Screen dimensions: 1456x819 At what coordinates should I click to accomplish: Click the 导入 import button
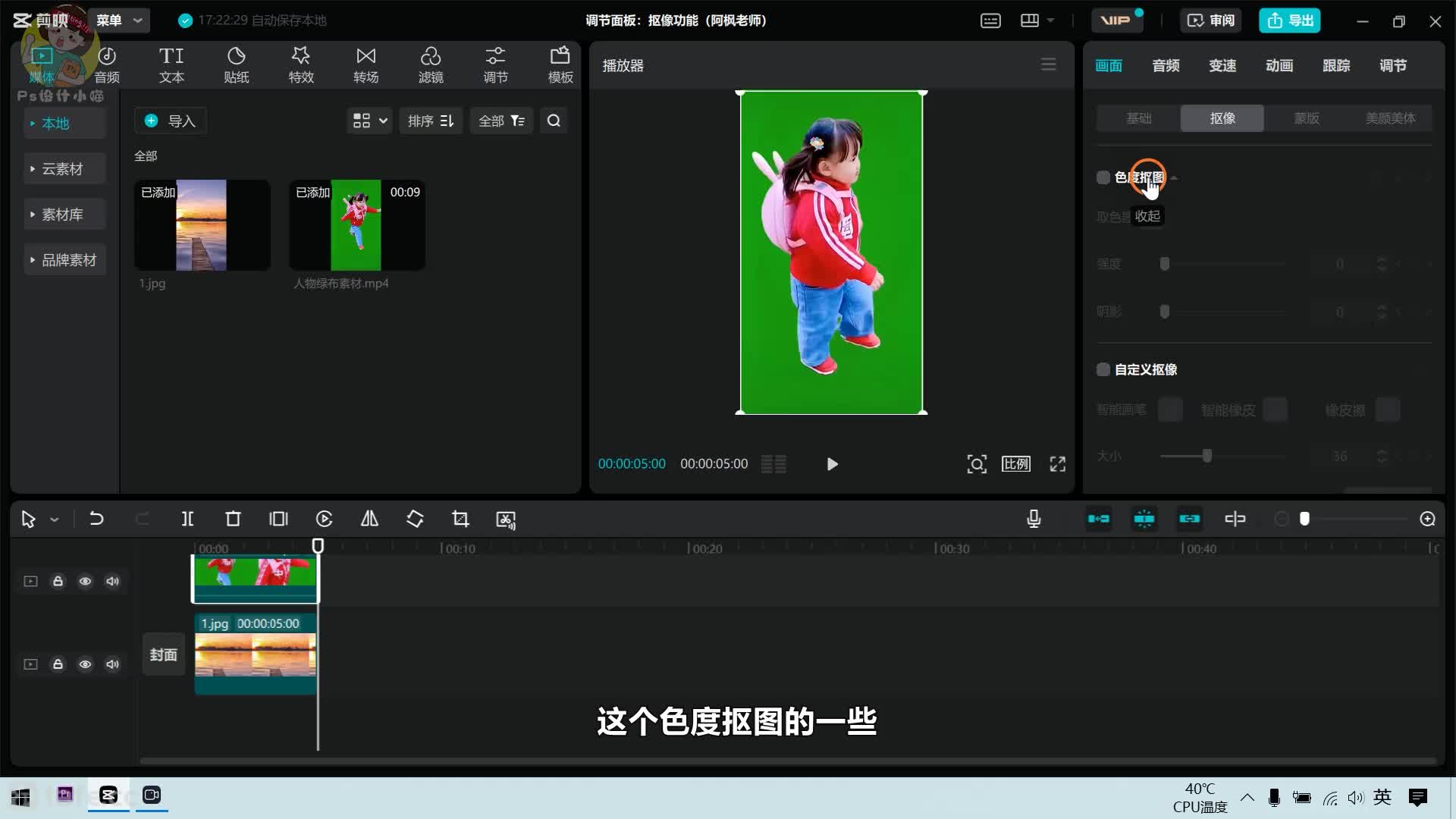click(x=170, y=121)
